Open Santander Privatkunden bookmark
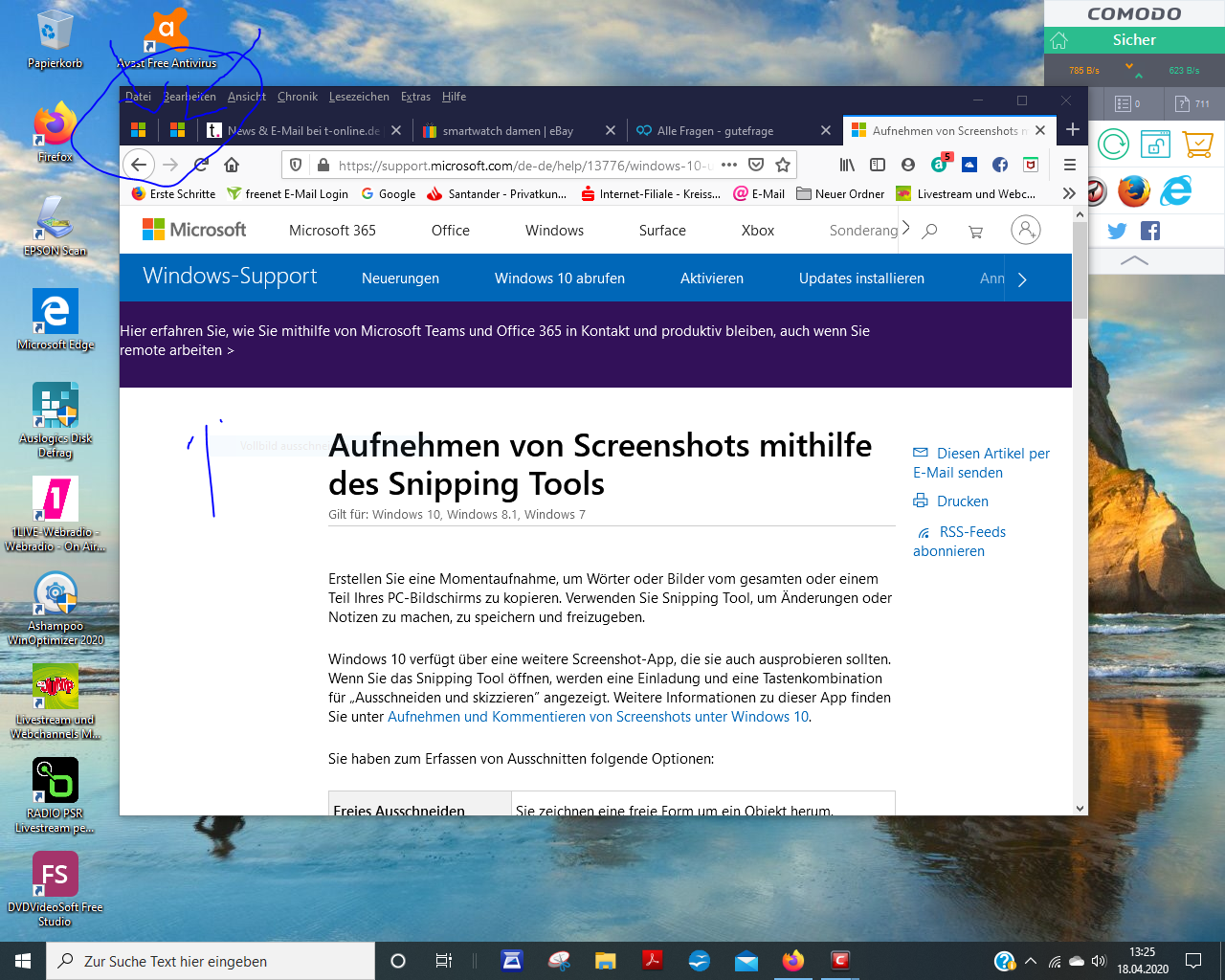Image resolution: width=1225 pixels, height=980 pixels. click(x=497, y=193)
